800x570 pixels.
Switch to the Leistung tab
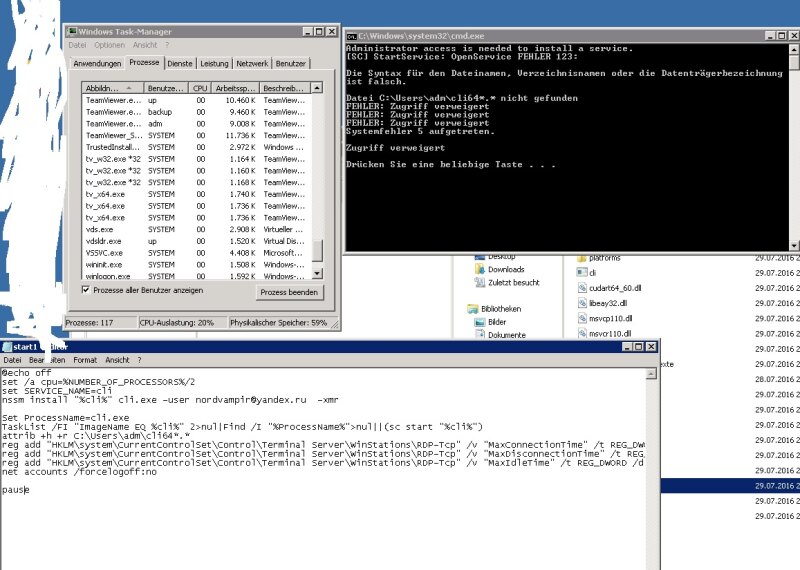214,63
